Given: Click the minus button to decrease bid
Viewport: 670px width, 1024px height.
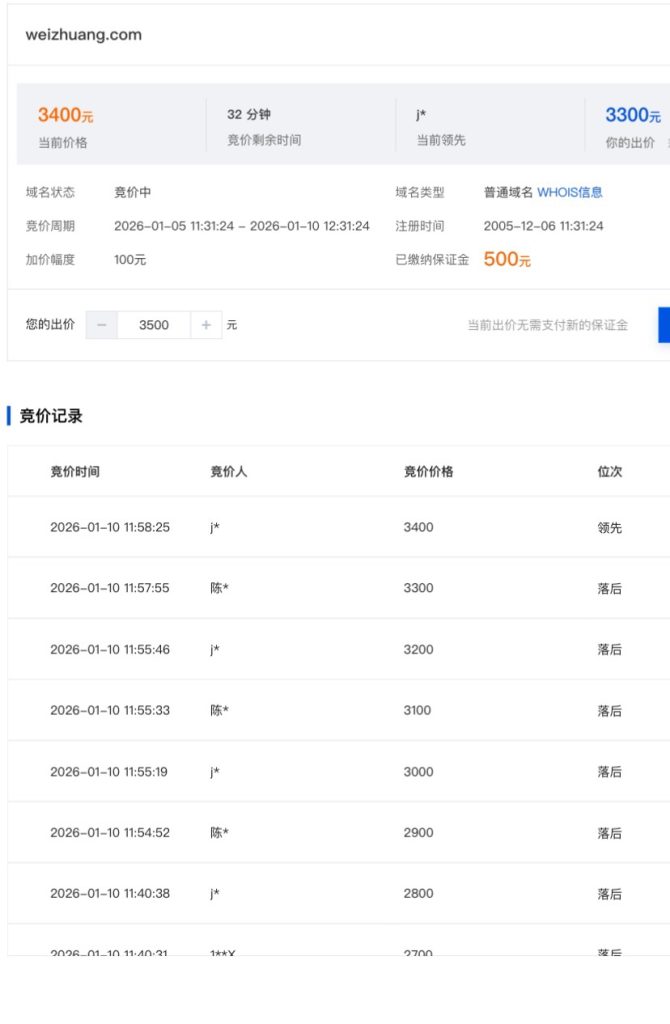Looking at the screenshot, I should click(101, 325).
